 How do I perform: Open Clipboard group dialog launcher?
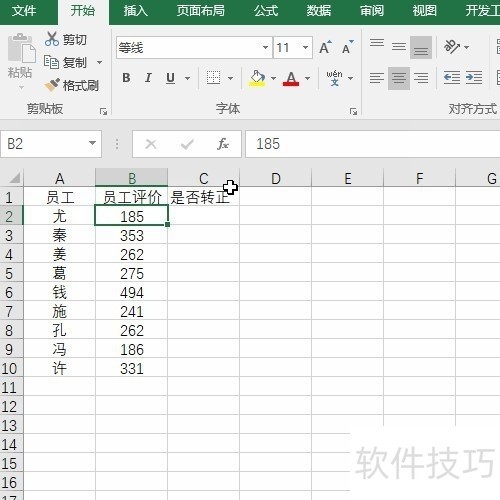103,111
